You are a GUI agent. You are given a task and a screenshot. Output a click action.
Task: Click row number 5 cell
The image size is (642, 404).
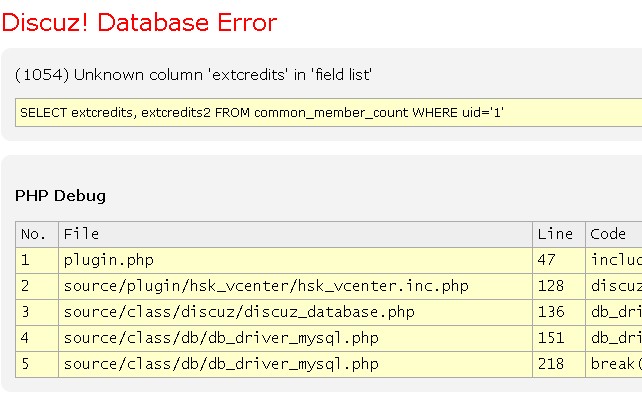(37, 364)
